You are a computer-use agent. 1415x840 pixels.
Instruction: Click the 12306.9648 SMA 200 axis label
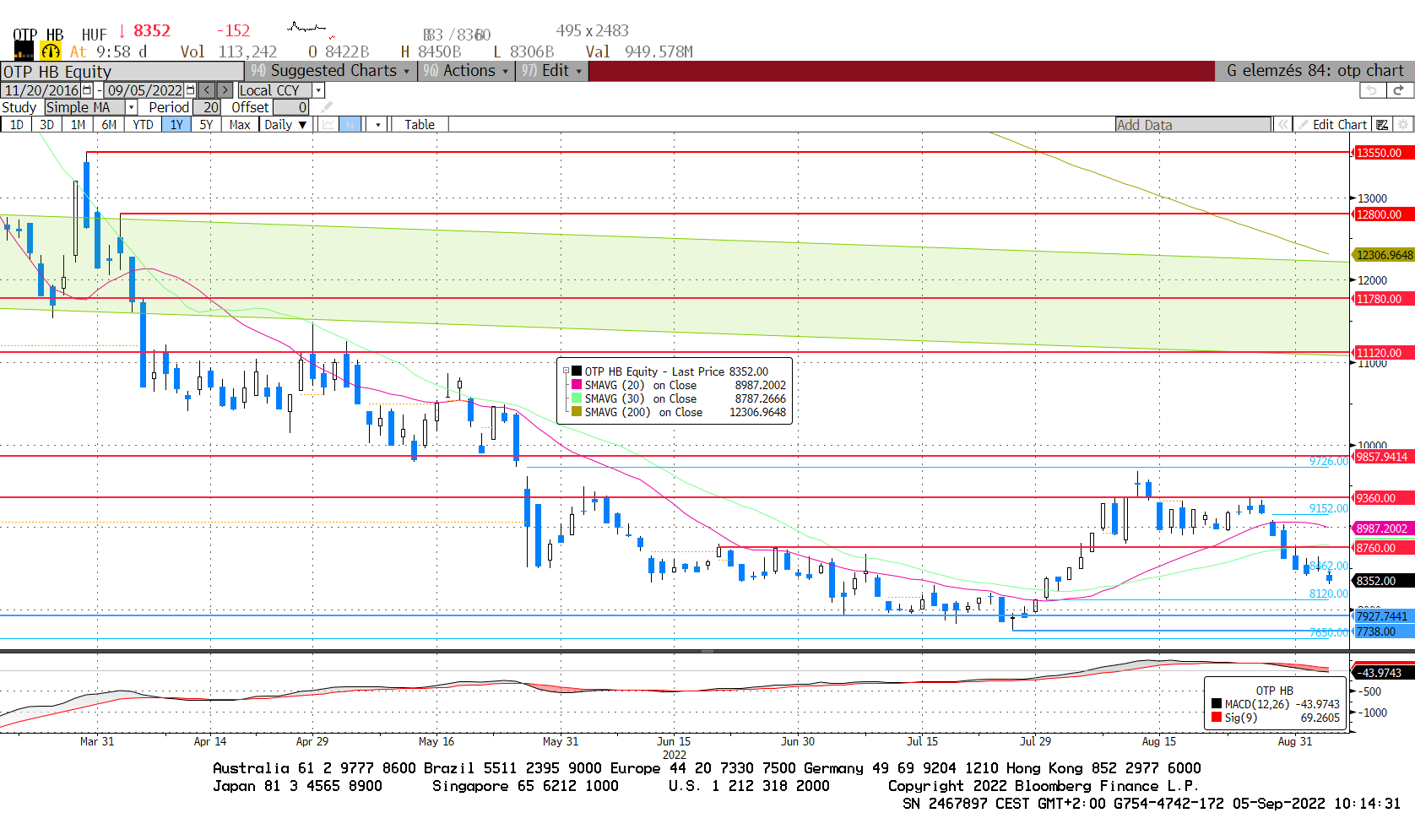[1383, 255]
